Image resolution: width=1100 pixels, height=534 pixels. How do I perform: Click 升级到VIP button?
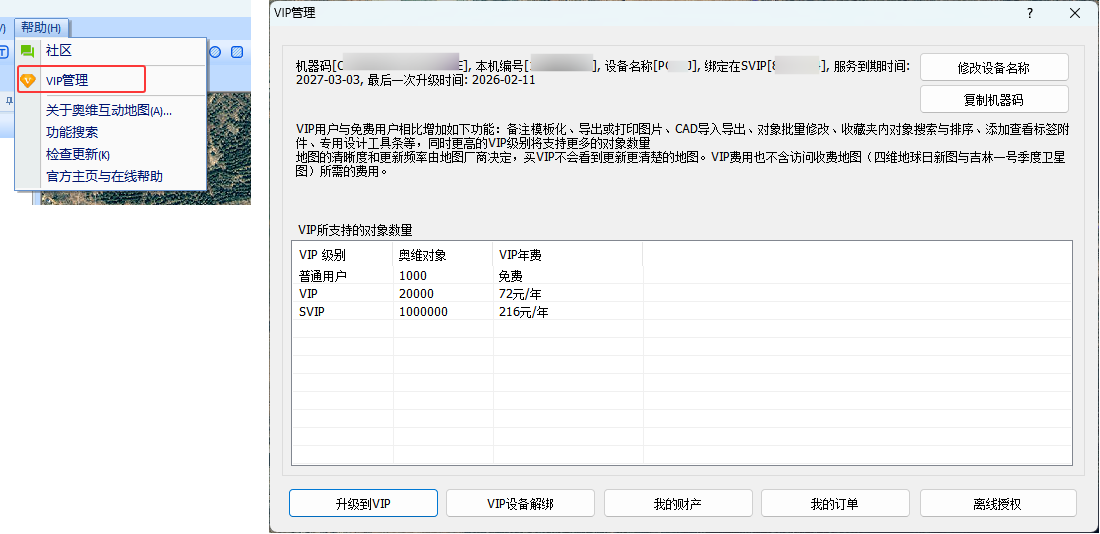tap(363, 503)
